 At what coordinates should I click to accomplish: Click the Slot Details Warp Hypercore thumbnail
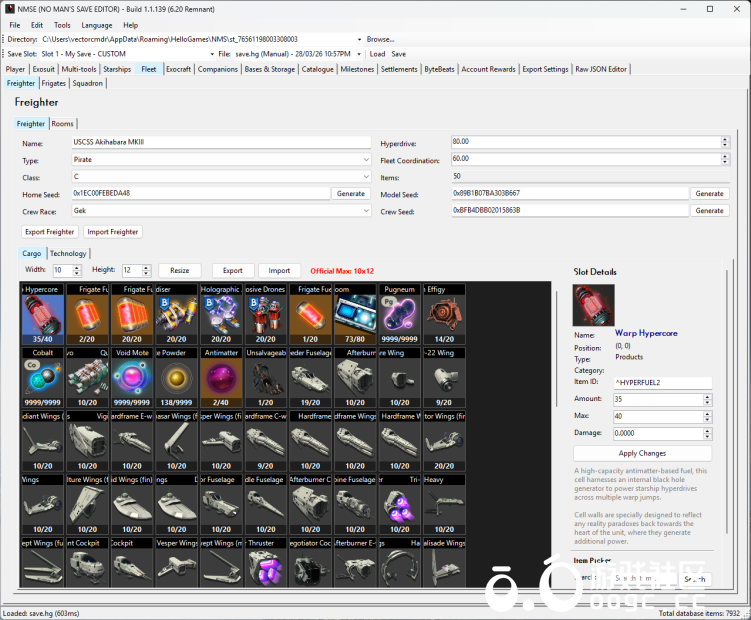(592, 305)
